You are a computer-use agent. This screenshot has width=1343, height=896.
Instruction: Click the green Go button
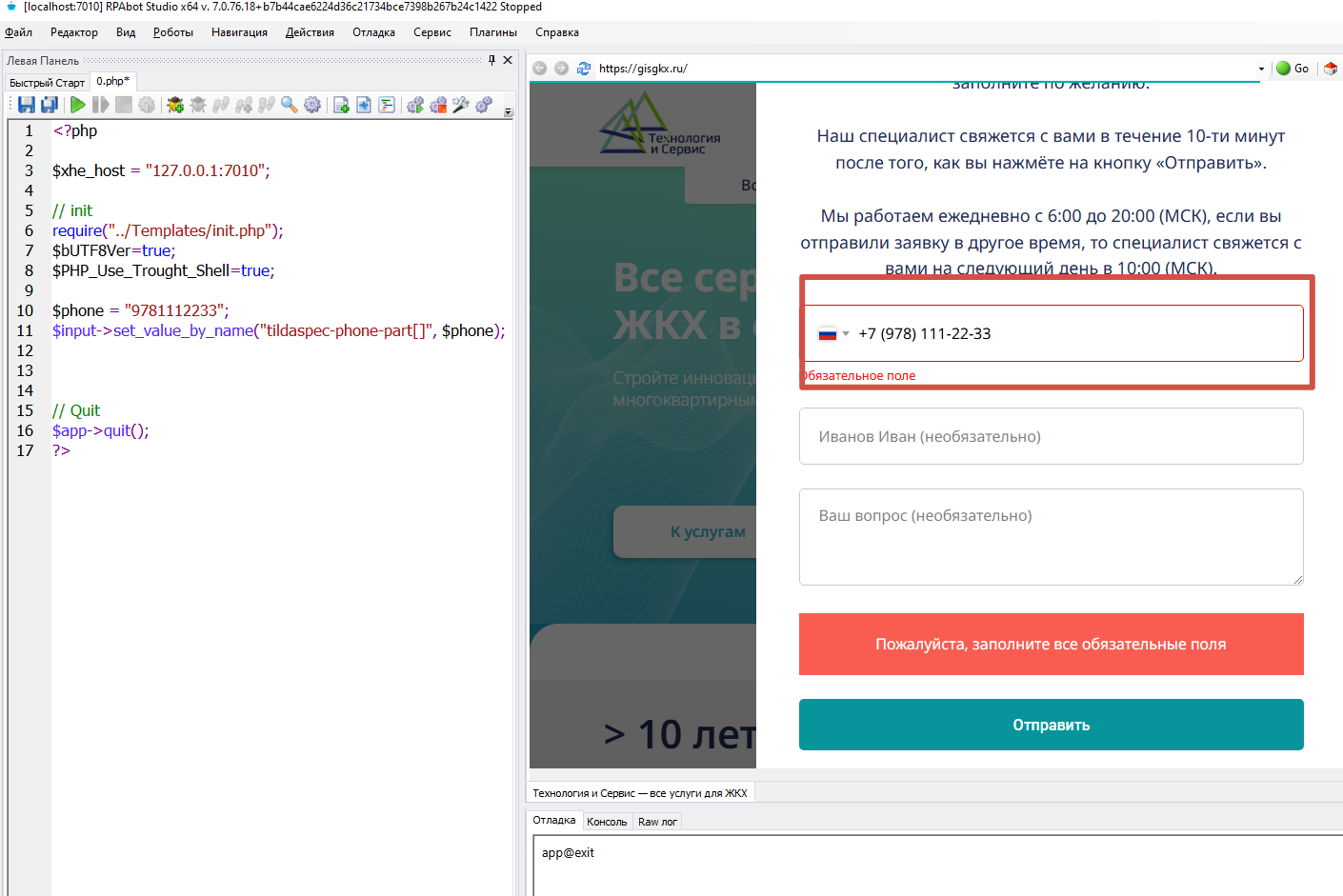pos(1293,69)
